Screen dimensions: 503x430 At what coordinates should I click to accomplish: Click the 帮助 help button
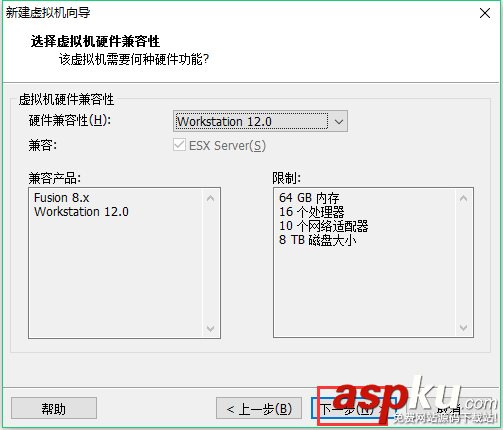pyautogui.click(x=54, y=408)
